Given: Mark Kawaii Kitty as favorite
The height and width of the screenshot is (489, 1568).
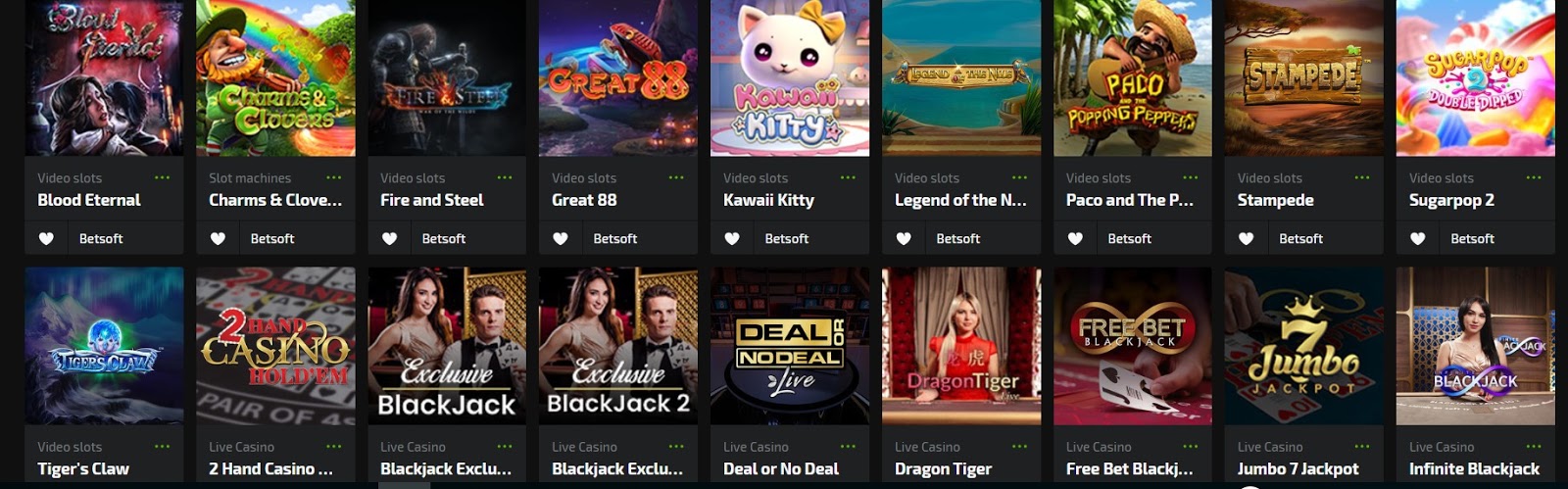Looking at the screenshot, I should point(732,238).
